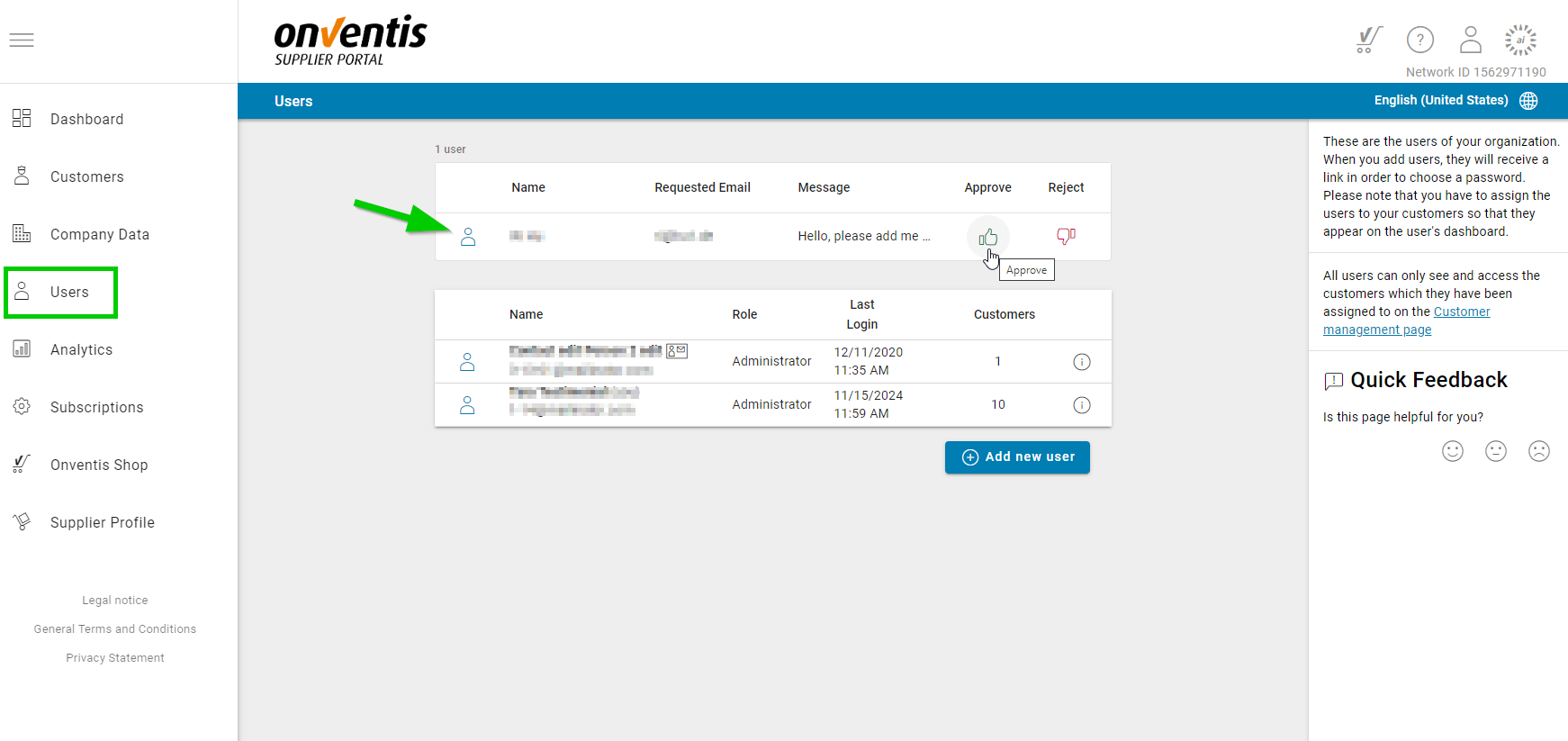The image size is (1568, 741).
Task: Open Subscriptions page
Action: 96,407
